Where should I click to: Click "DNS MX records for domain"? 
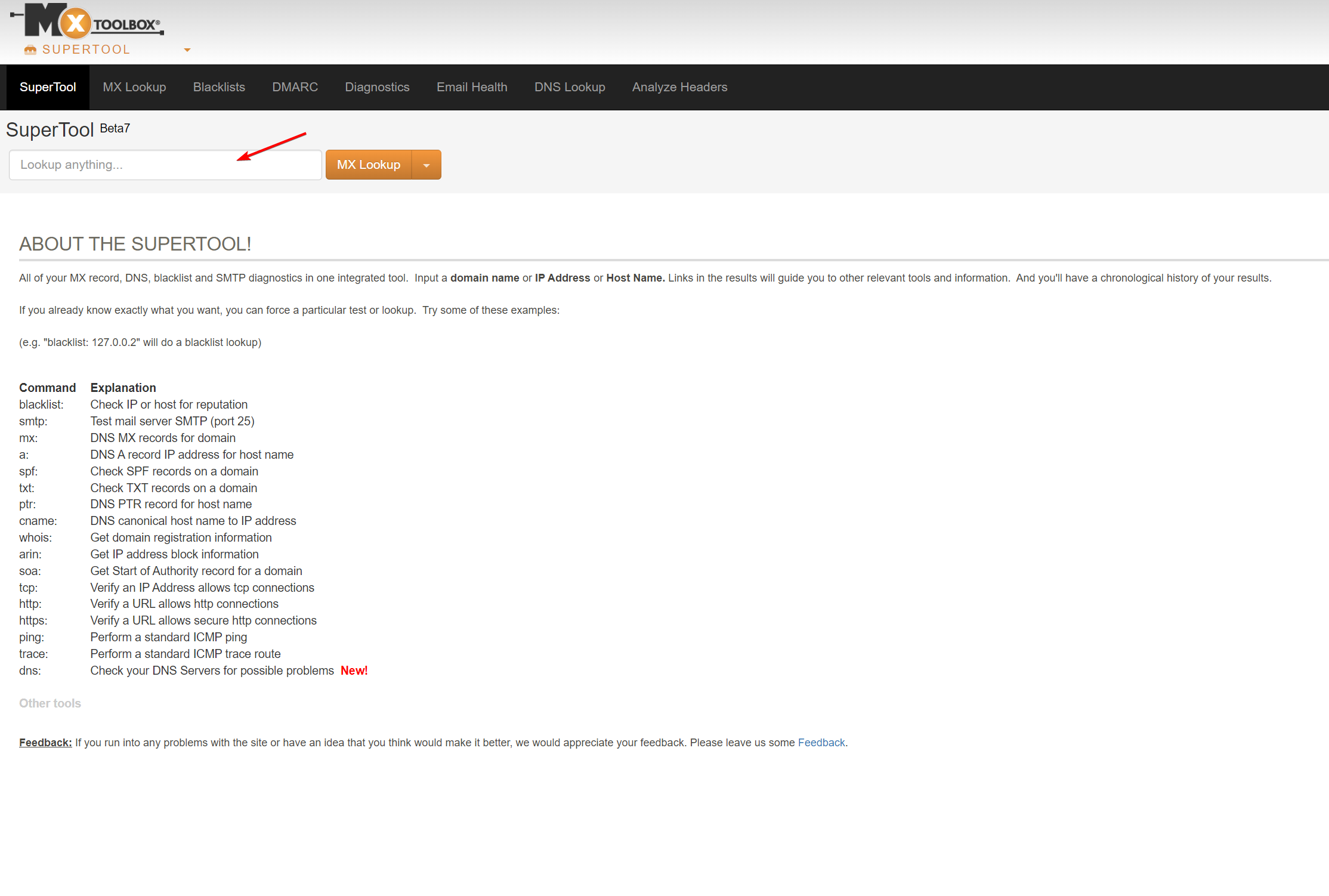point(163,438)
